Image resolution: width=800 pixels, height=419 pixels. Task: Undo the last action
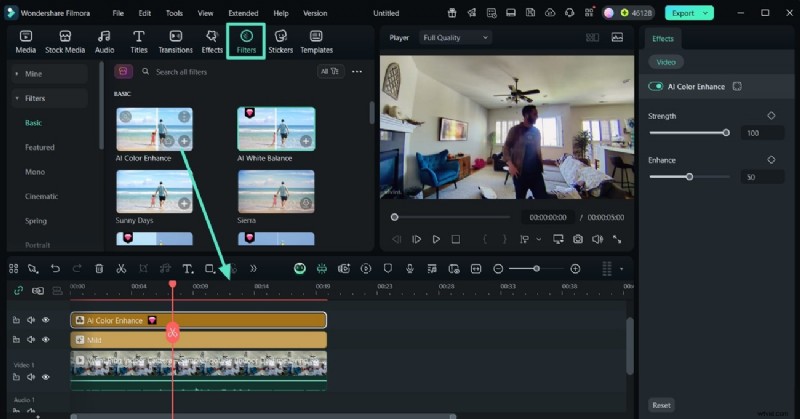55,269
